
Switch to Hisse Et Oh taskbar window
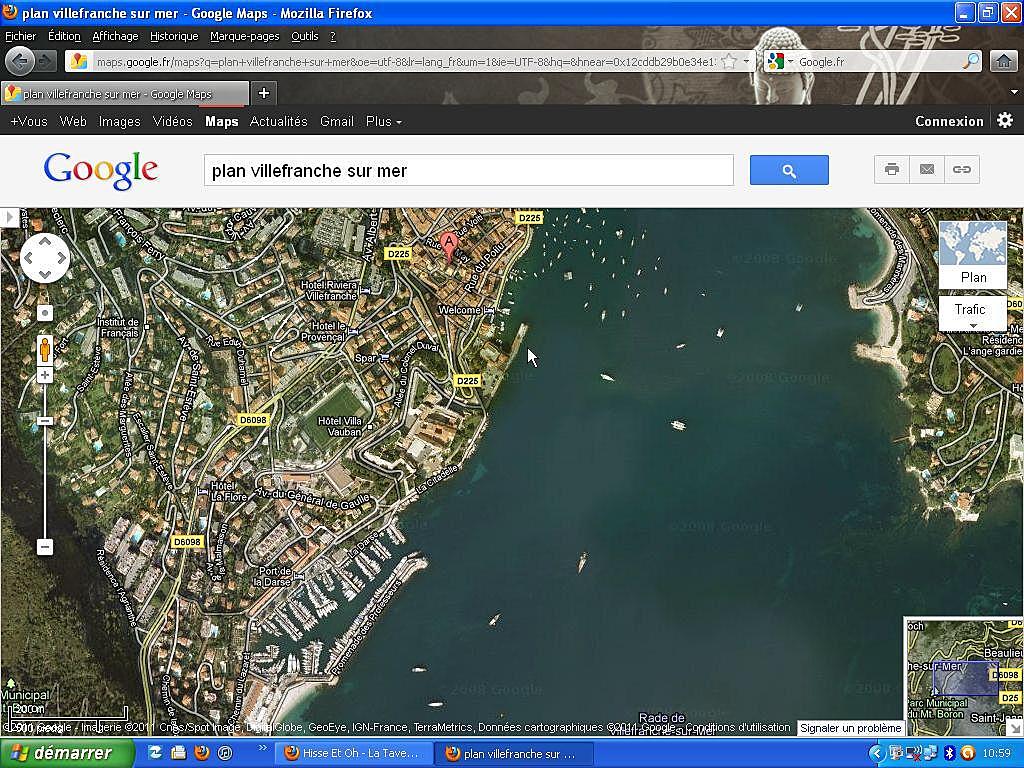click(x=353, y=753)
